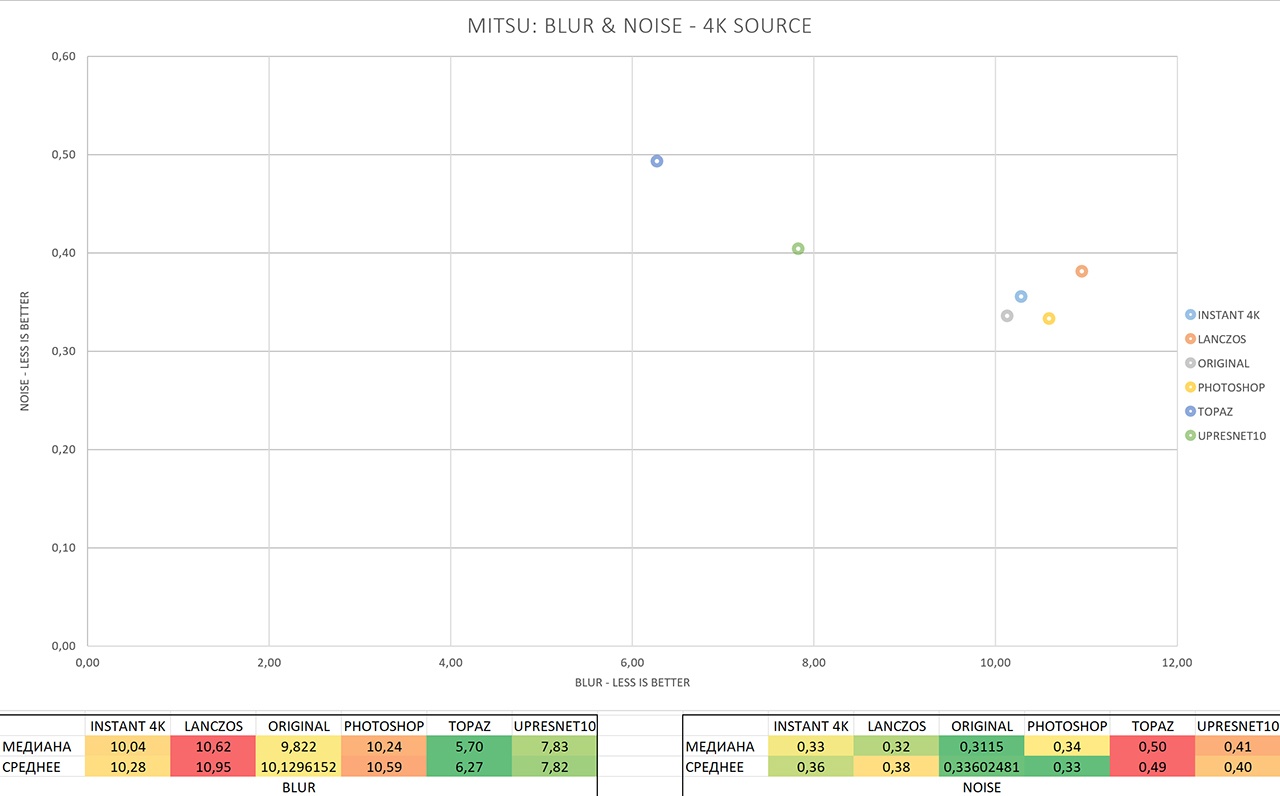Click the LANCZOS legend marker icon

(x=1190, y=339)
